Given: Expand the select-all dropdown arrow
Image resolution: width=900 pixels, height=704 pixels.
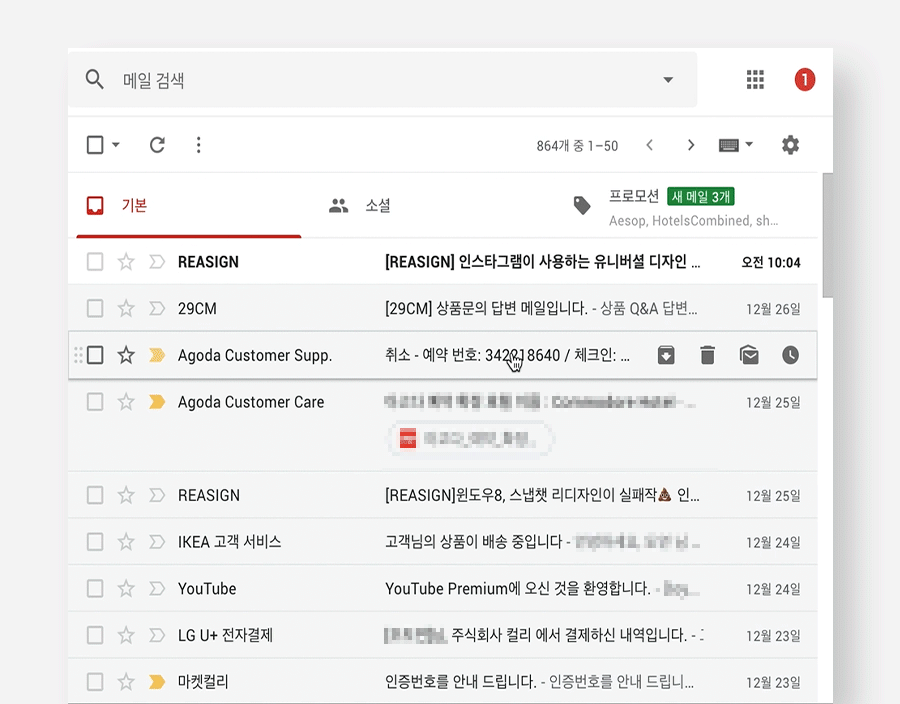Looking at the screenshot, I should point(115,145).
